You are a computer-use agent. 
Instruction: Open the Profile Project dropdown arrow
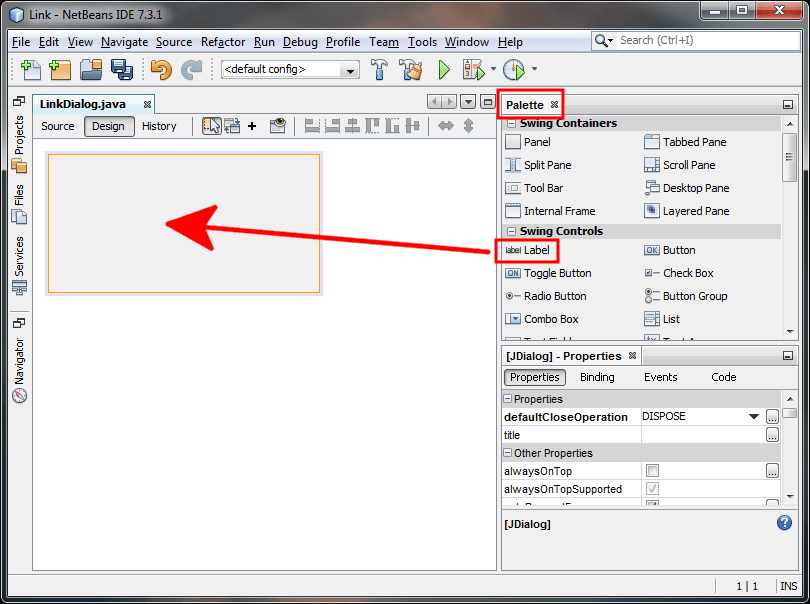(535, 69)
